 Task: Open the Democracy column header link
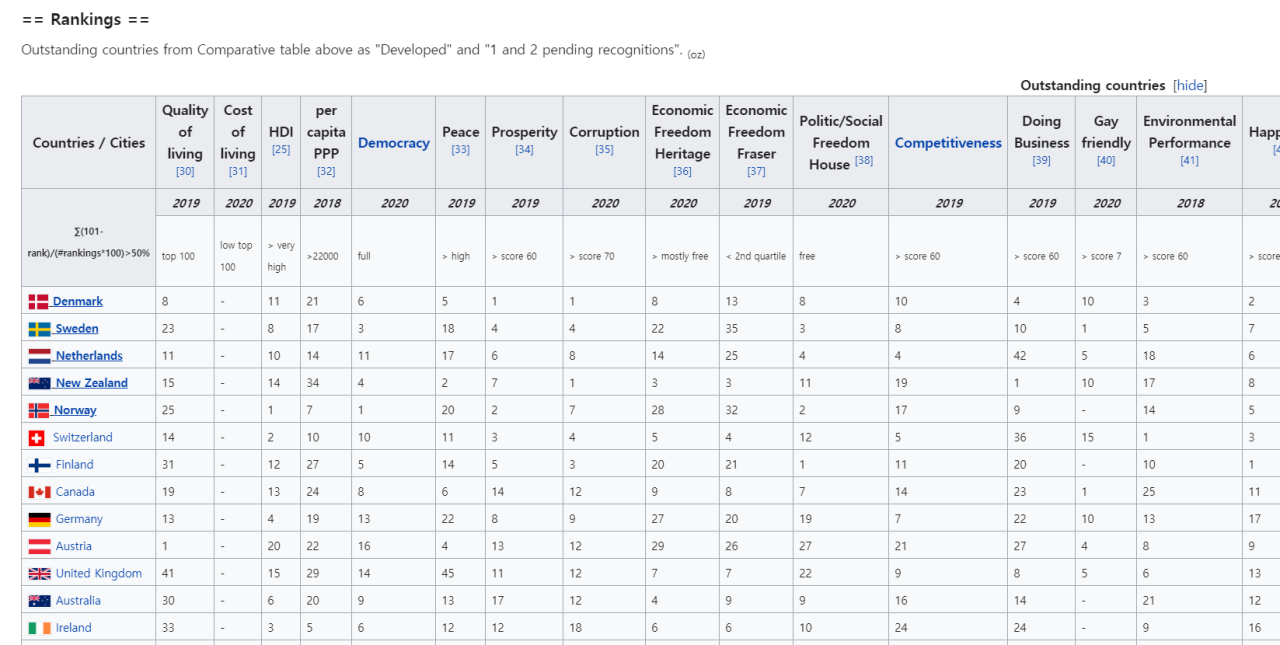(x=393, y=143)
